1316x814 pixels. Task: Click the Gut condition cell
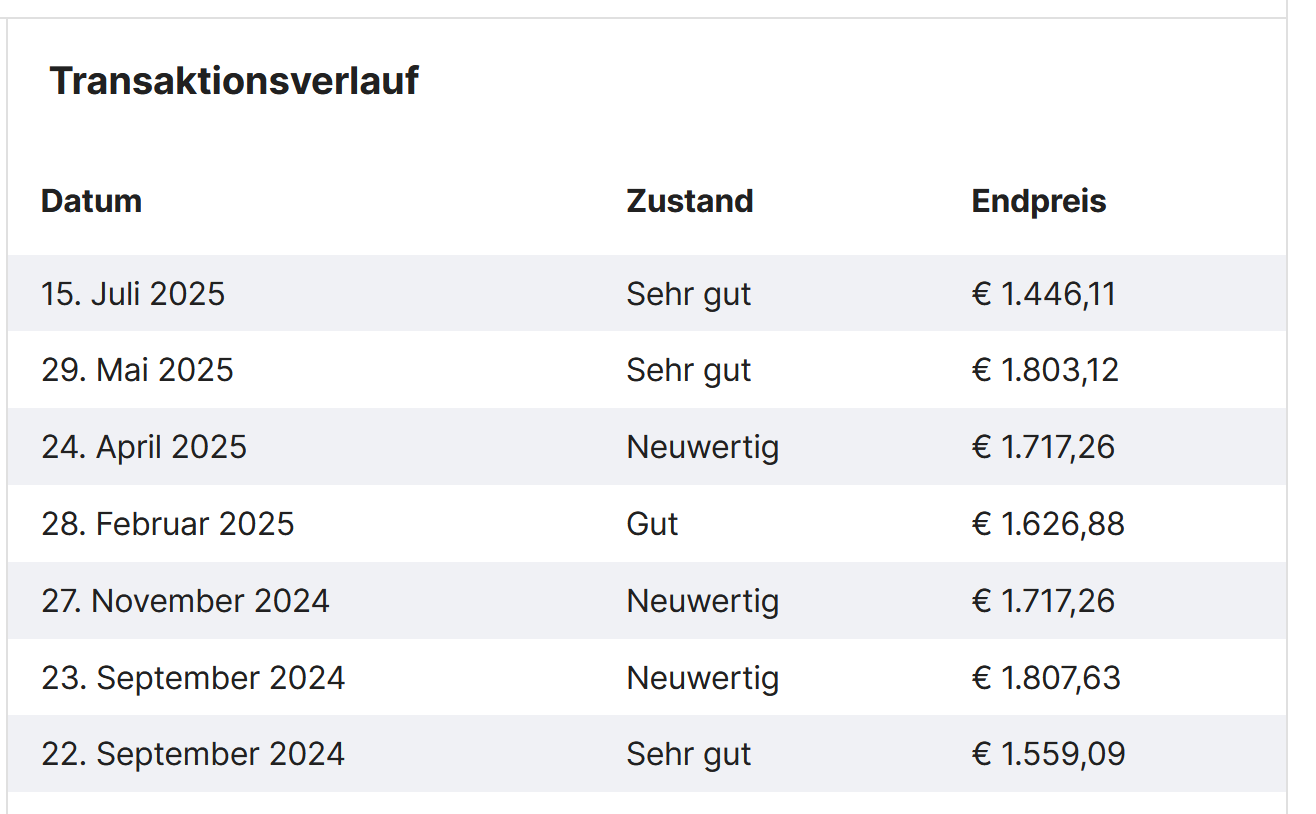pos(653,524)
